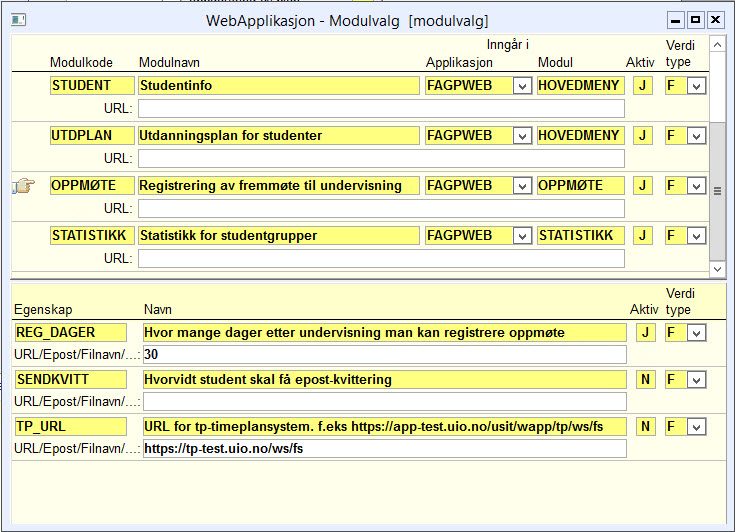
Task: Toggle Aktiv field for STUDENT module
Action: click(x=643, y=86)
